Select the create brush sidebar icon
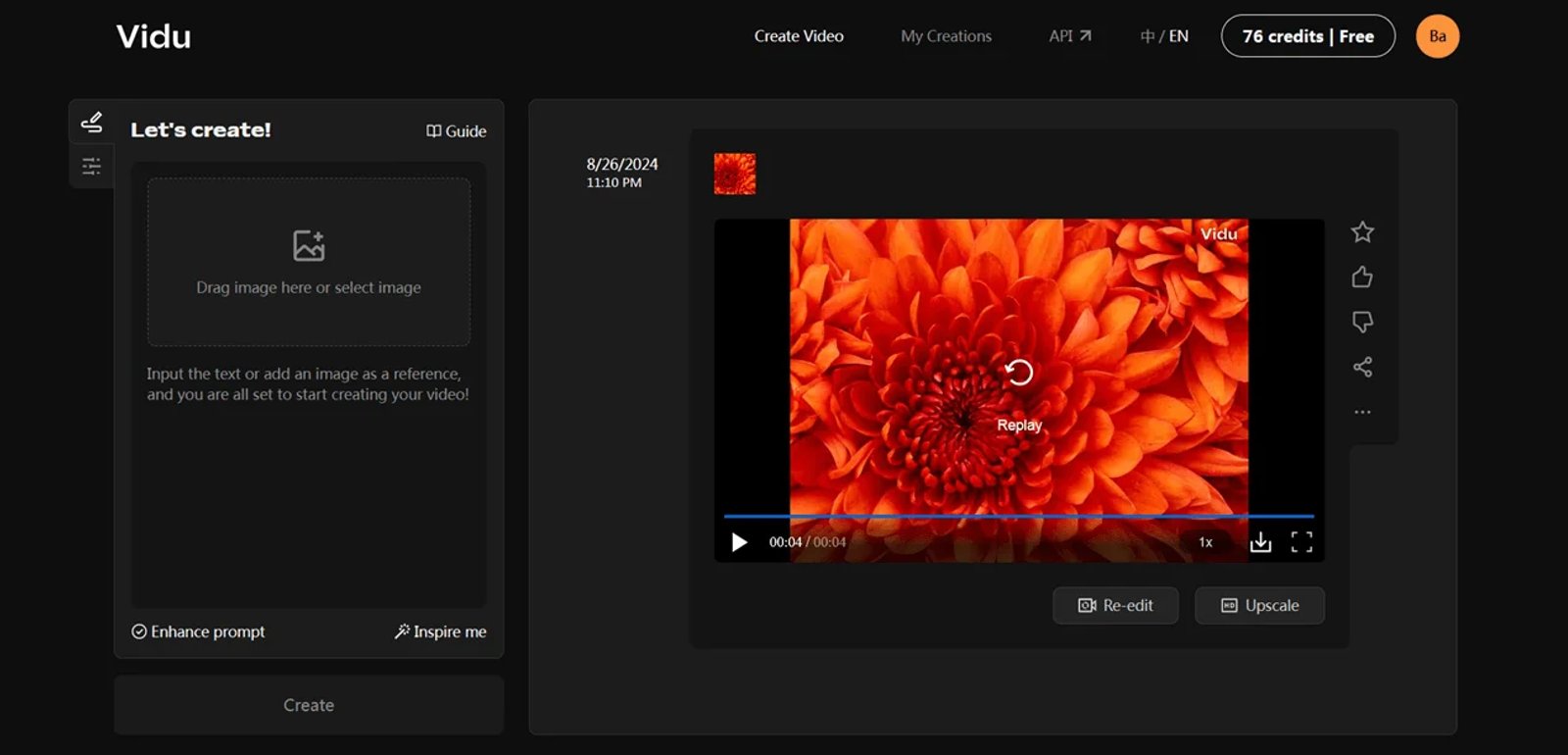Viewport: 1568px width, 755px height. (91, 123)
